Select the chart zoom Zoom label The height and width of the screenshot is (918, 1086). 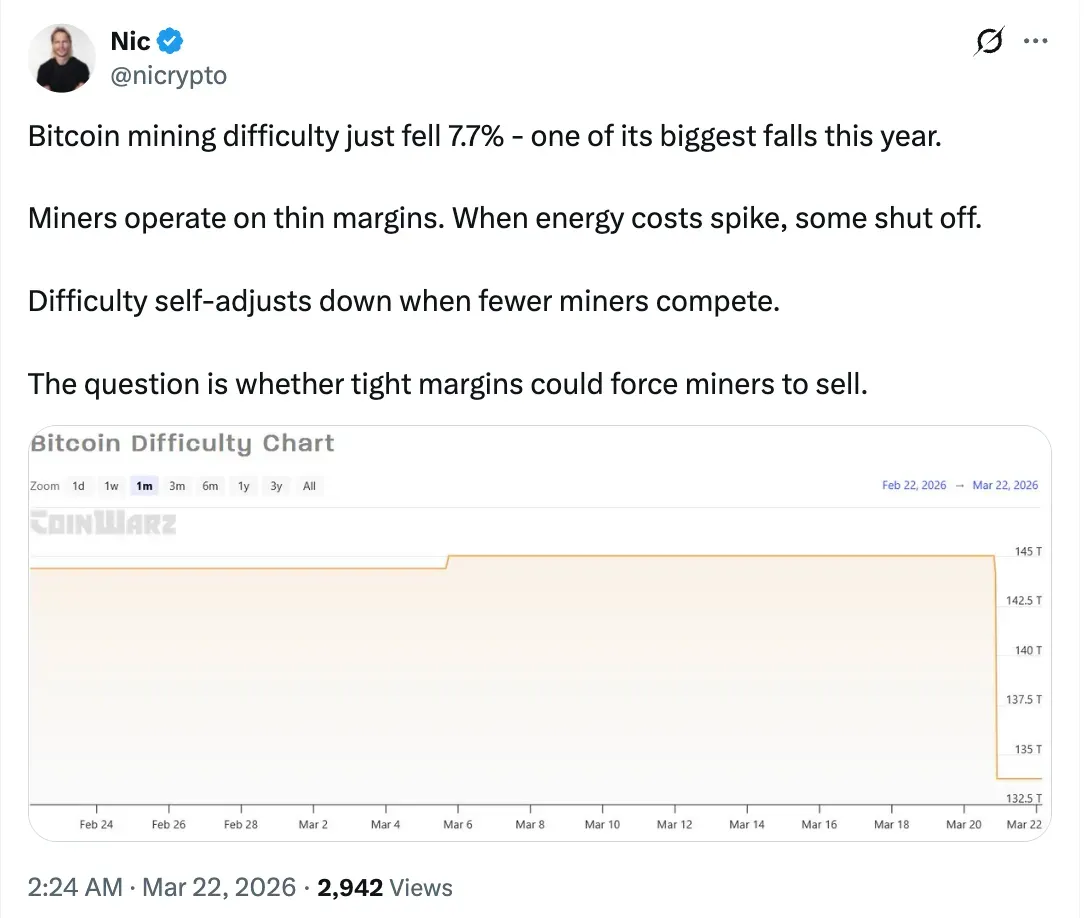(x=45, y=486)
